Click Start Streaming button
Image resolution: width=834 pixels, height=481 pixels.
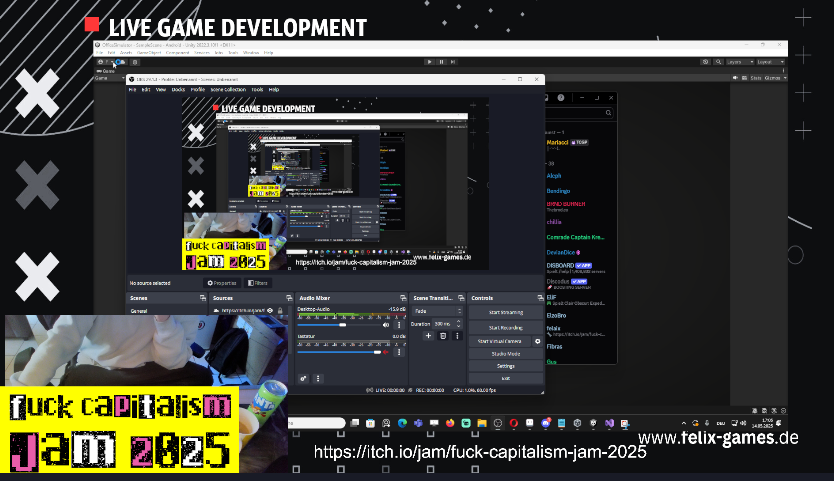click(x=506, y=312)
